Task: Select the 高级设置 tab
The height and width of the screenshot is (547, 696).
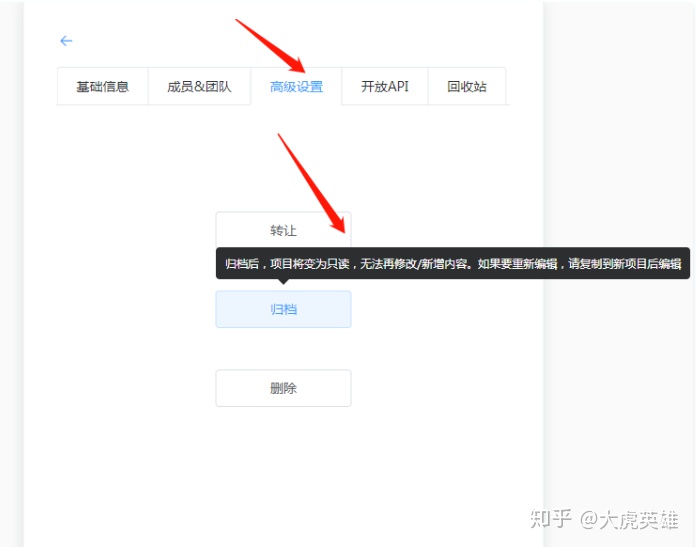Action: [x=296, y=87]
